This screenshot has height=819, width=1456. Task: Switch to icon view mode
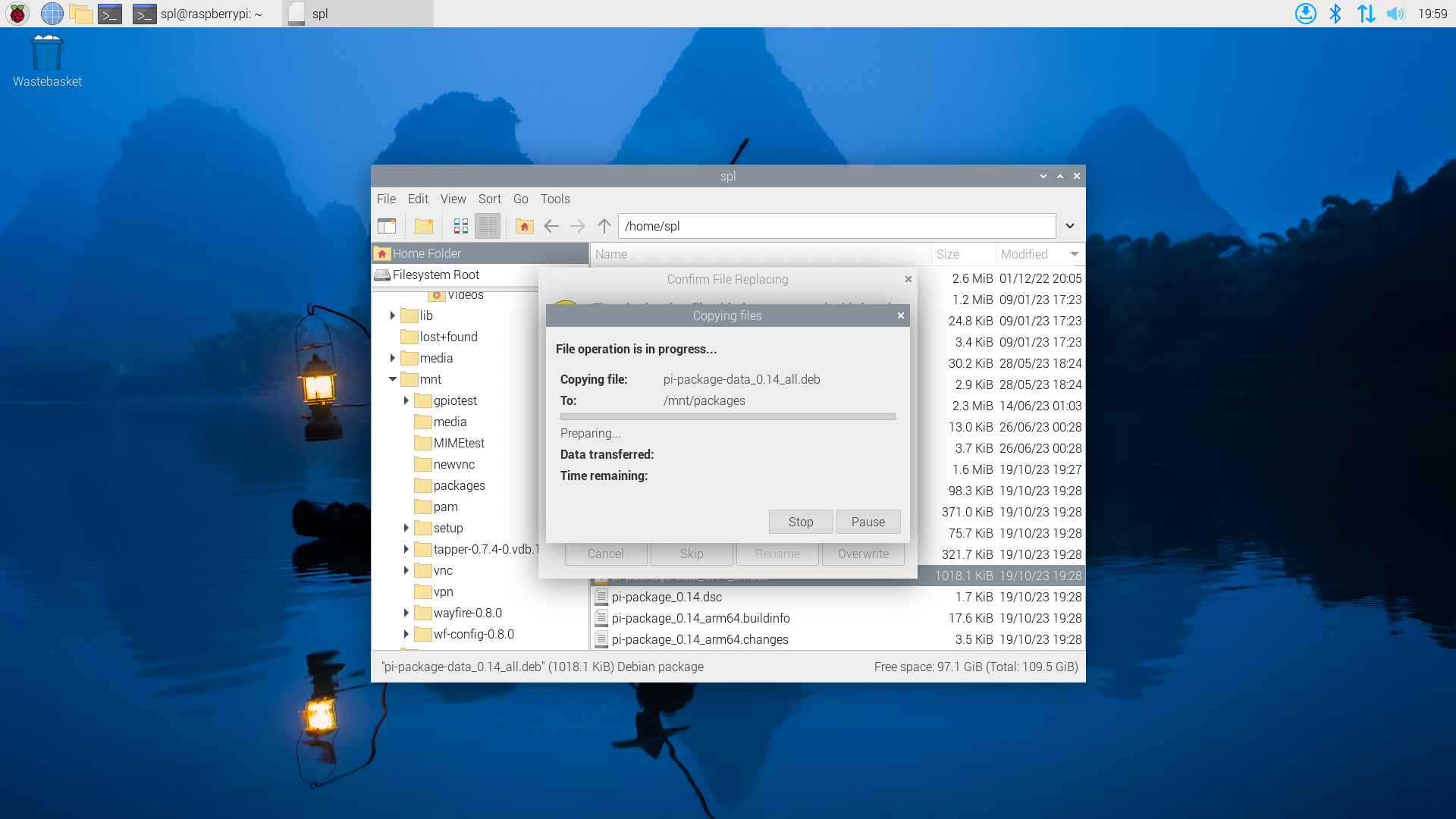pyautogui.click(x=460, y=226)
